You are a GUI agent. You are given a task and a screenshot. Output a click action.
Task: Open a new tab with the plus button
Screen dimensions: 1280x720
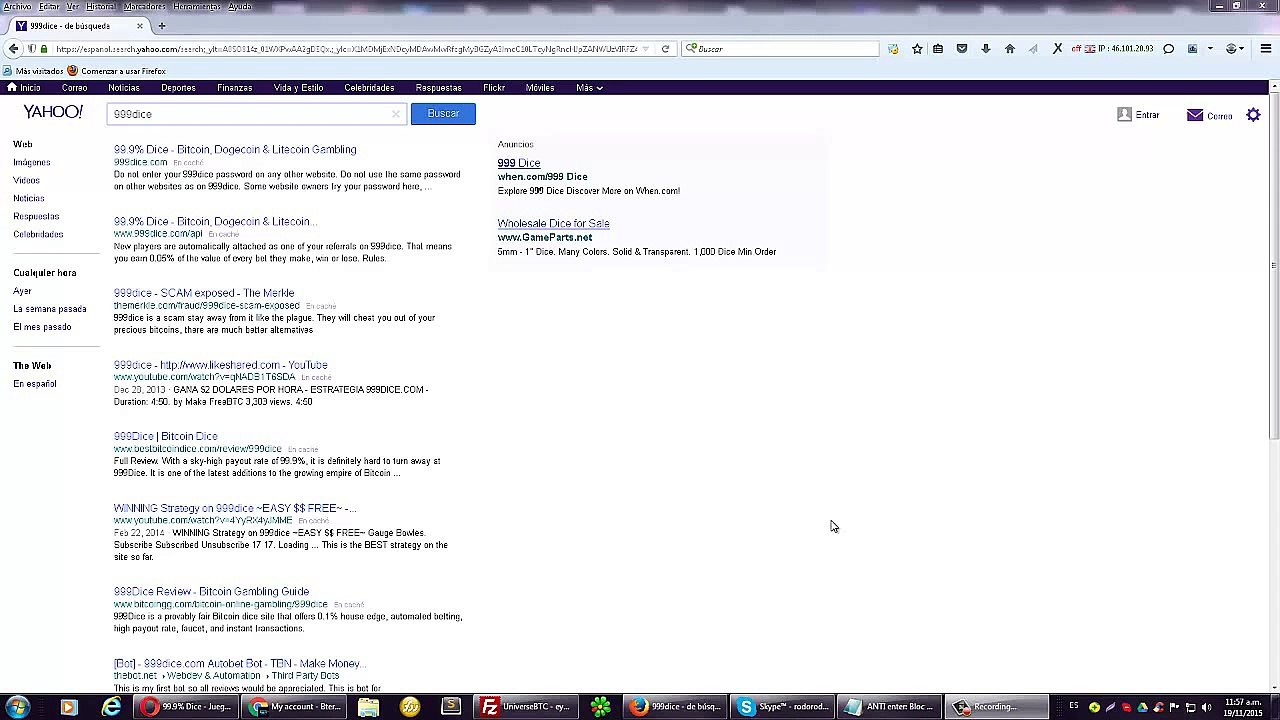pos(163,25)
